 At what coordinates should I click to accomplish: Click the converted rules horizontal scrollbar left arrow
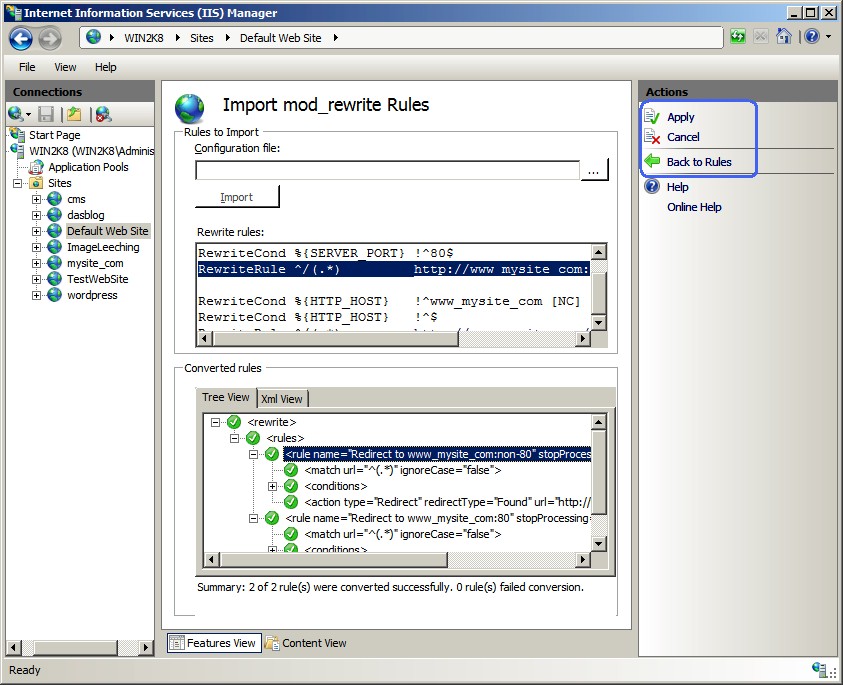[211, 560]
